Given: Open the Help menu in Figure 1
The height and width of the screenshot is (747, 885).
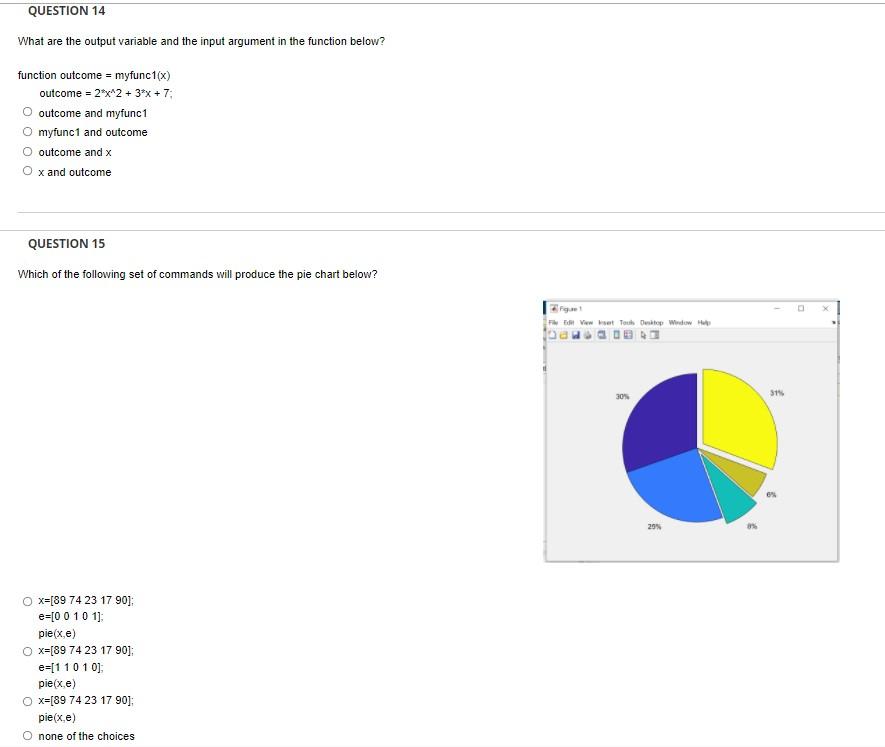Looking at the screenshot, I should pos(704,322).
